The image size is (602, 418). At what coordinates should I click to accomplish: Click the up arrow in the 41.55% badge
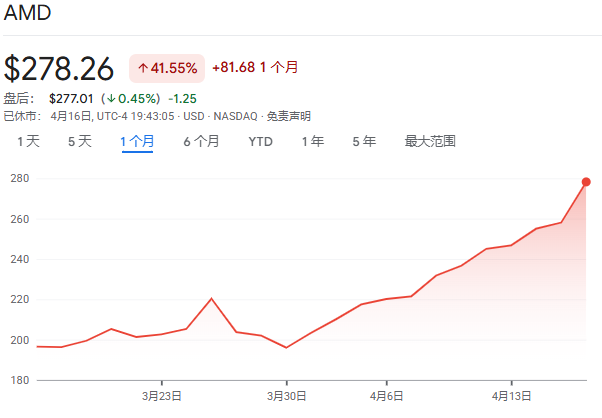[x=143, y=68]
